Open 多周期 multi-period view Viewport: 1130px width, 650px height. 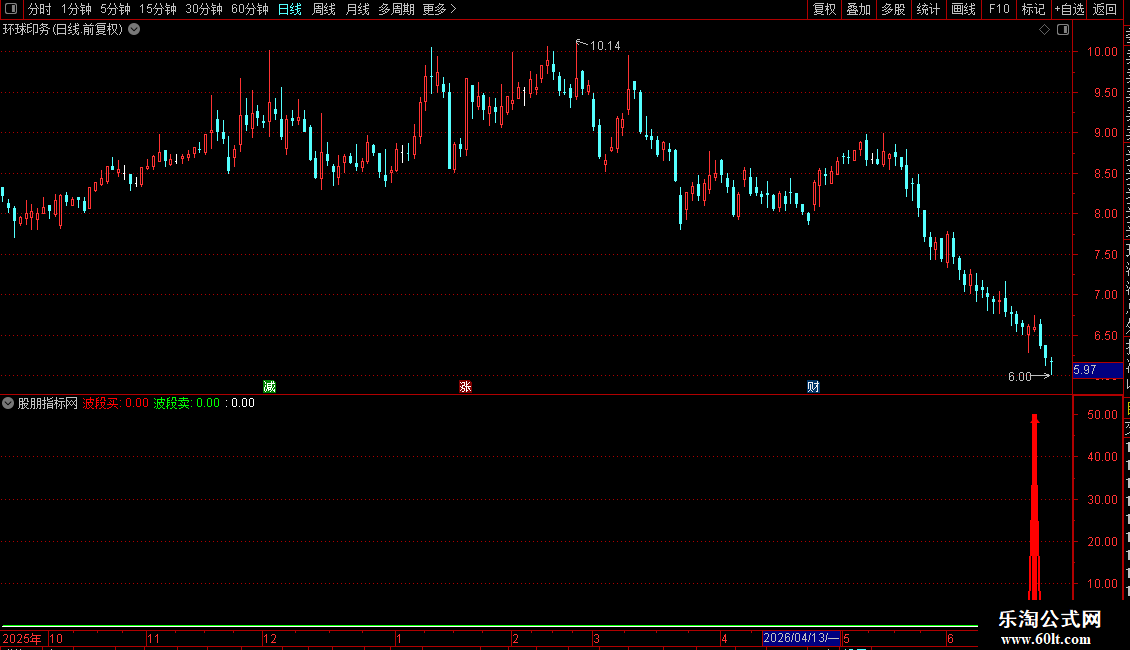pyautogui.click(x=396, y=9)
